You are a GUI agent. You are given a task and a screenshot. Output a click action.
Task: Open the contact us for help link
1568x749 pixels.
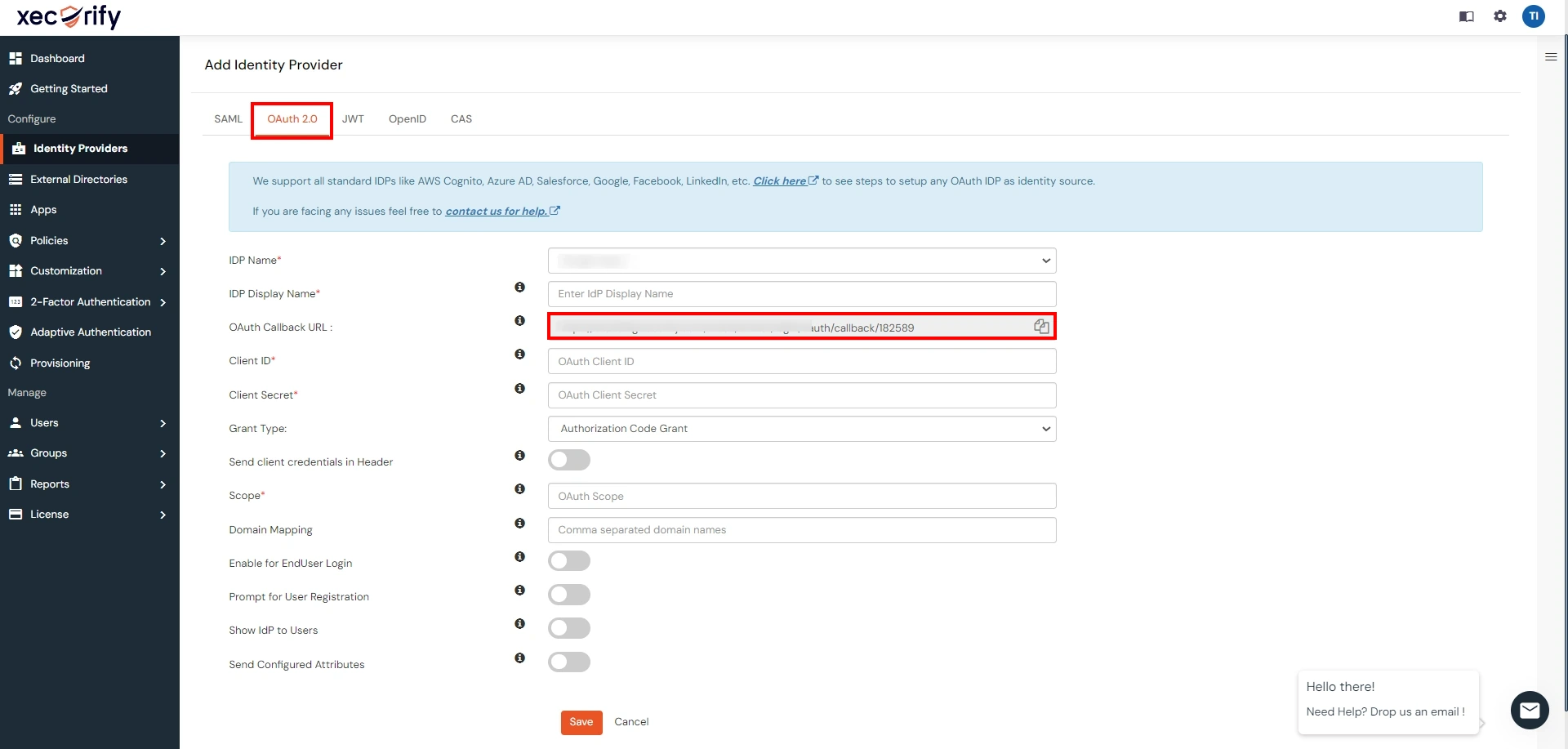point(496,212)
